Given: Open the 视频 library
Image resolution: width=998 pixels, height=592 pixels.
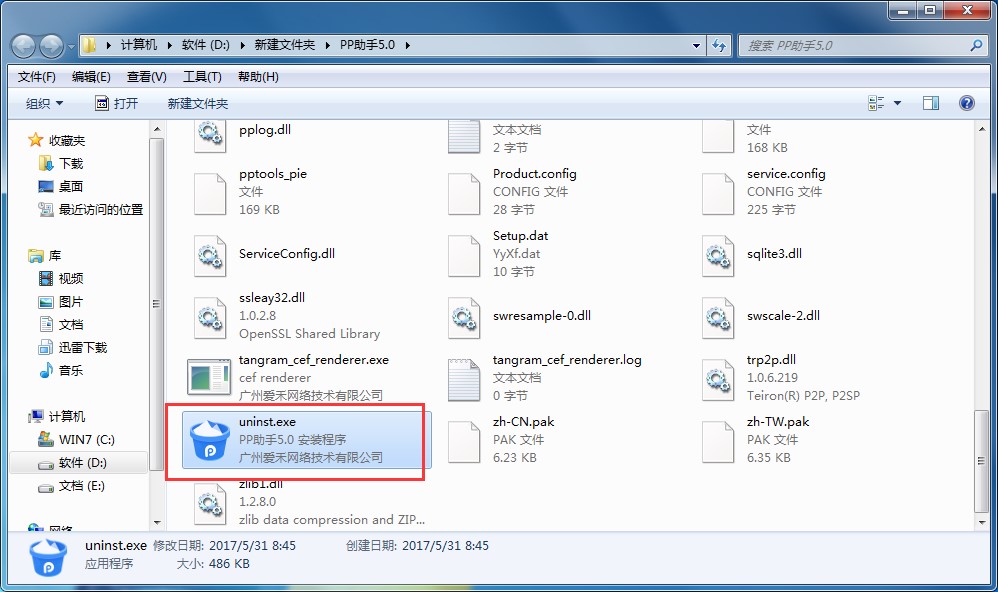Looking at the screenshot, I should click(x=61, y=278).
